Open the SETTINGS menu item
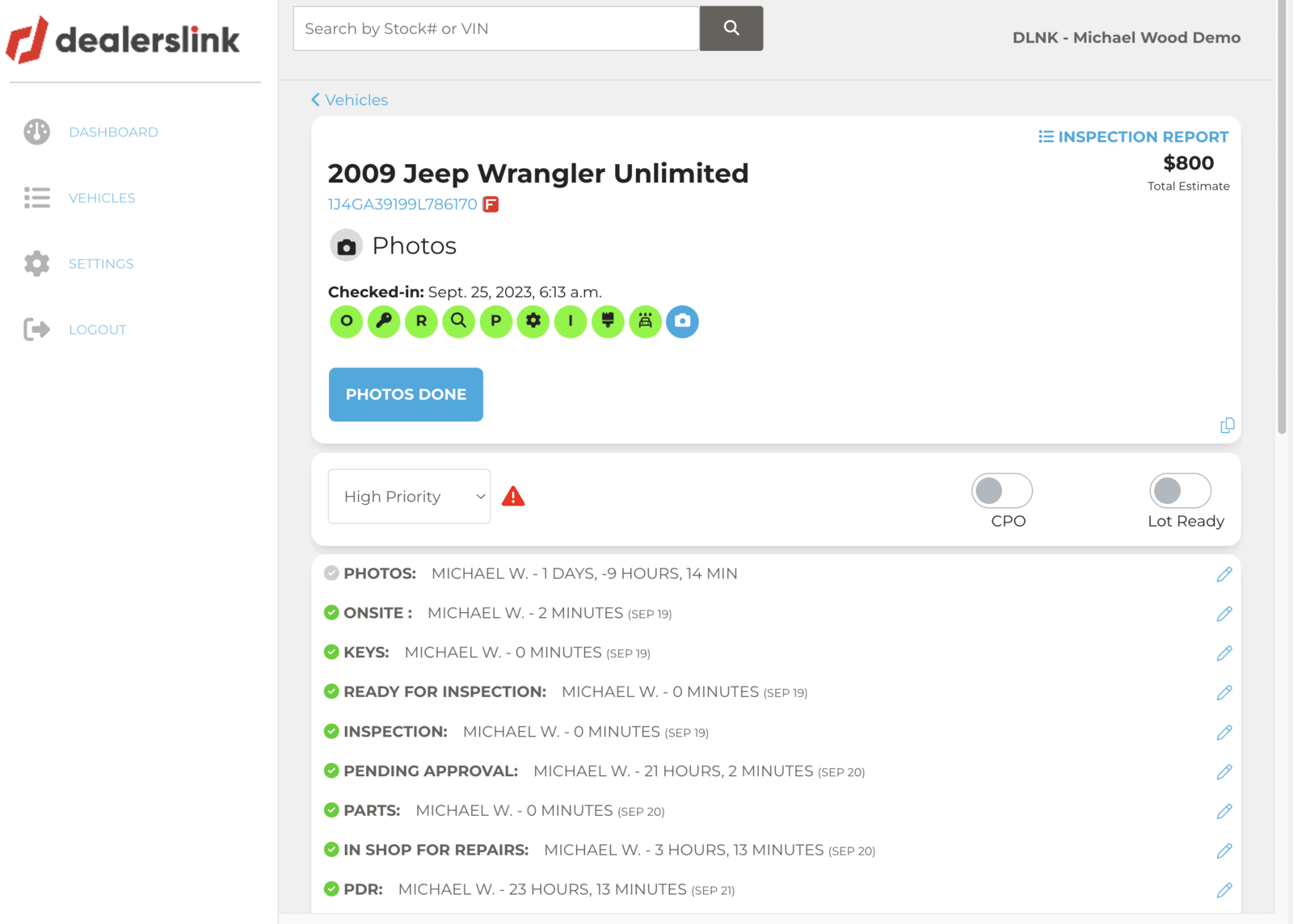The height and width of the screenshot is (924, 1293). [x=101, y=263]
